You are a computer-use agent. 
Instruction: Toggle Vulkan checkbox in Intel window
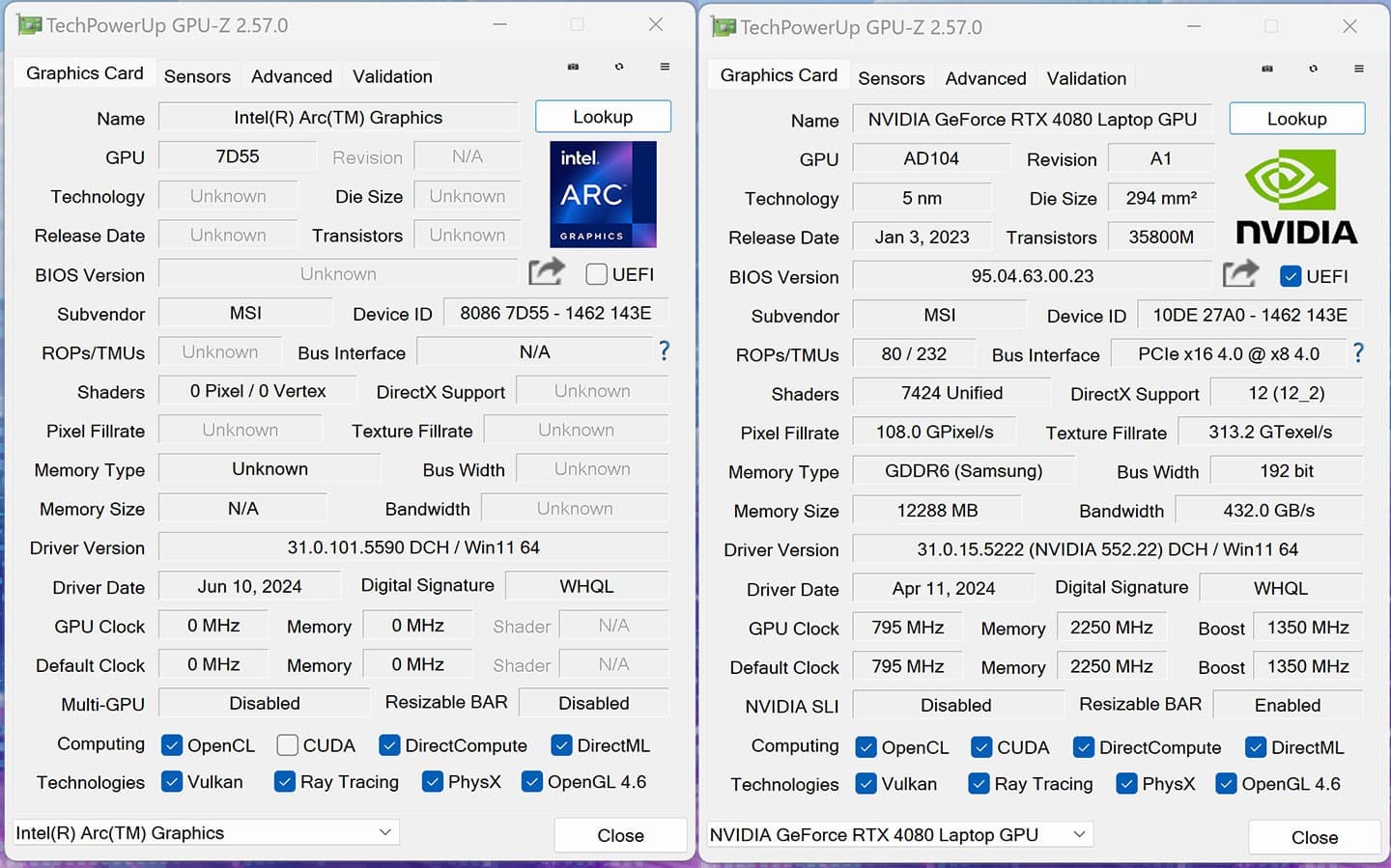pos(172,782)
